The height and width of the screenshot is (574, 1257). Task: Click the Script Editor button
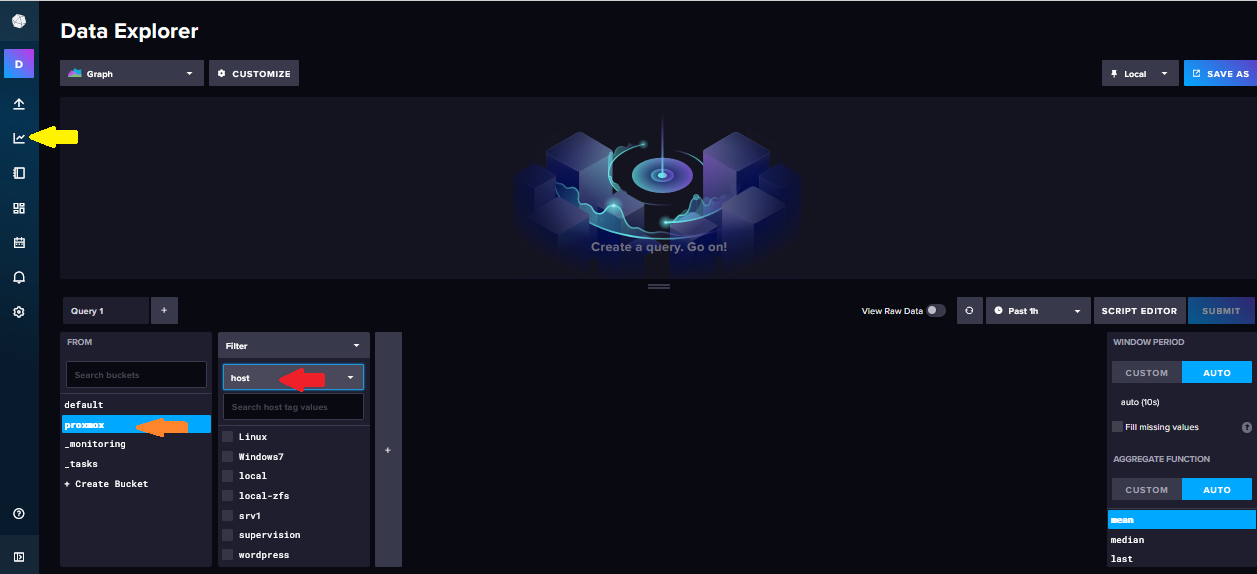(x=1140, y=311)
